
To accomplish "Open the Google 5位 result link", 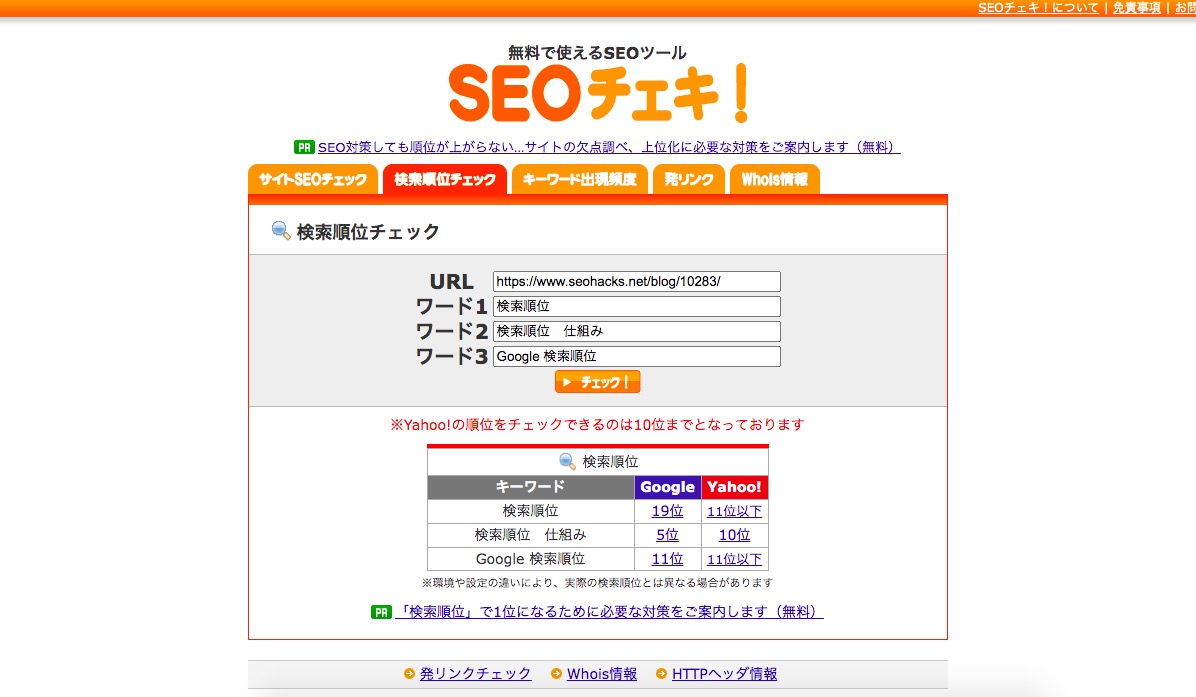I will click(667, 535).
